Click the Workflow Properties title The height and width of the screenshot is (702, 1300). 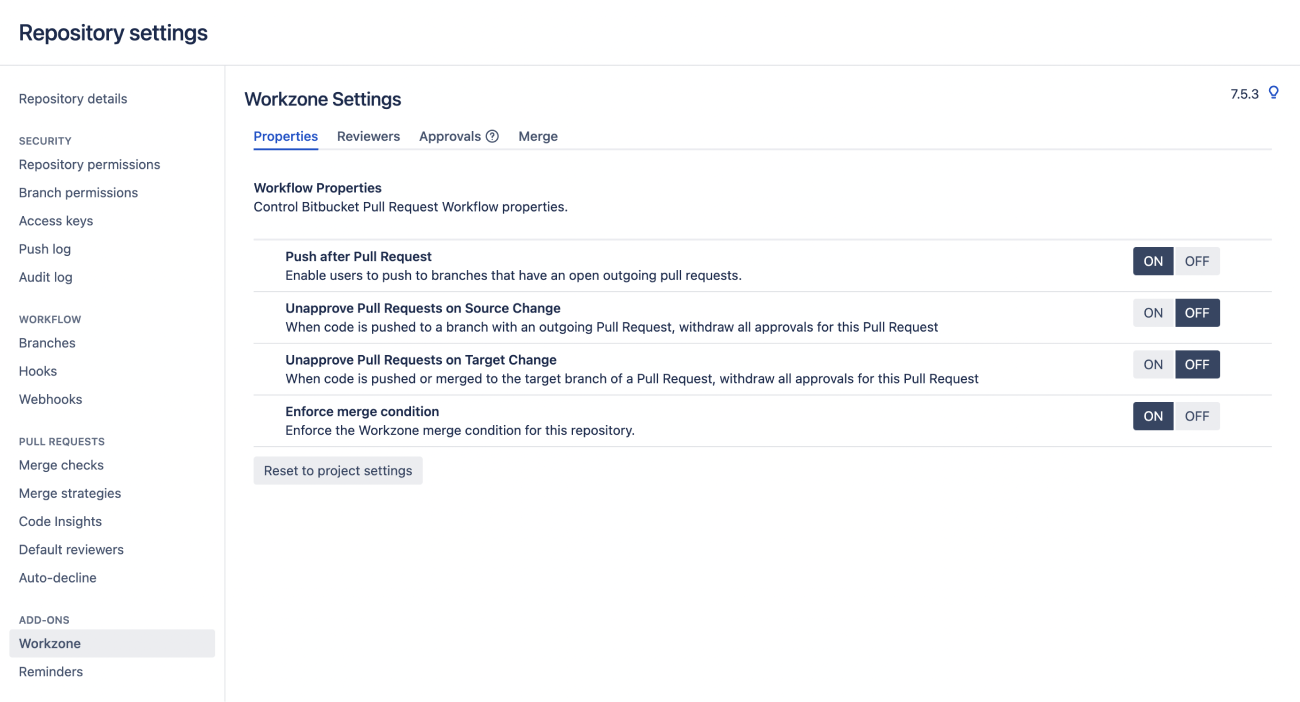[318, 188]
